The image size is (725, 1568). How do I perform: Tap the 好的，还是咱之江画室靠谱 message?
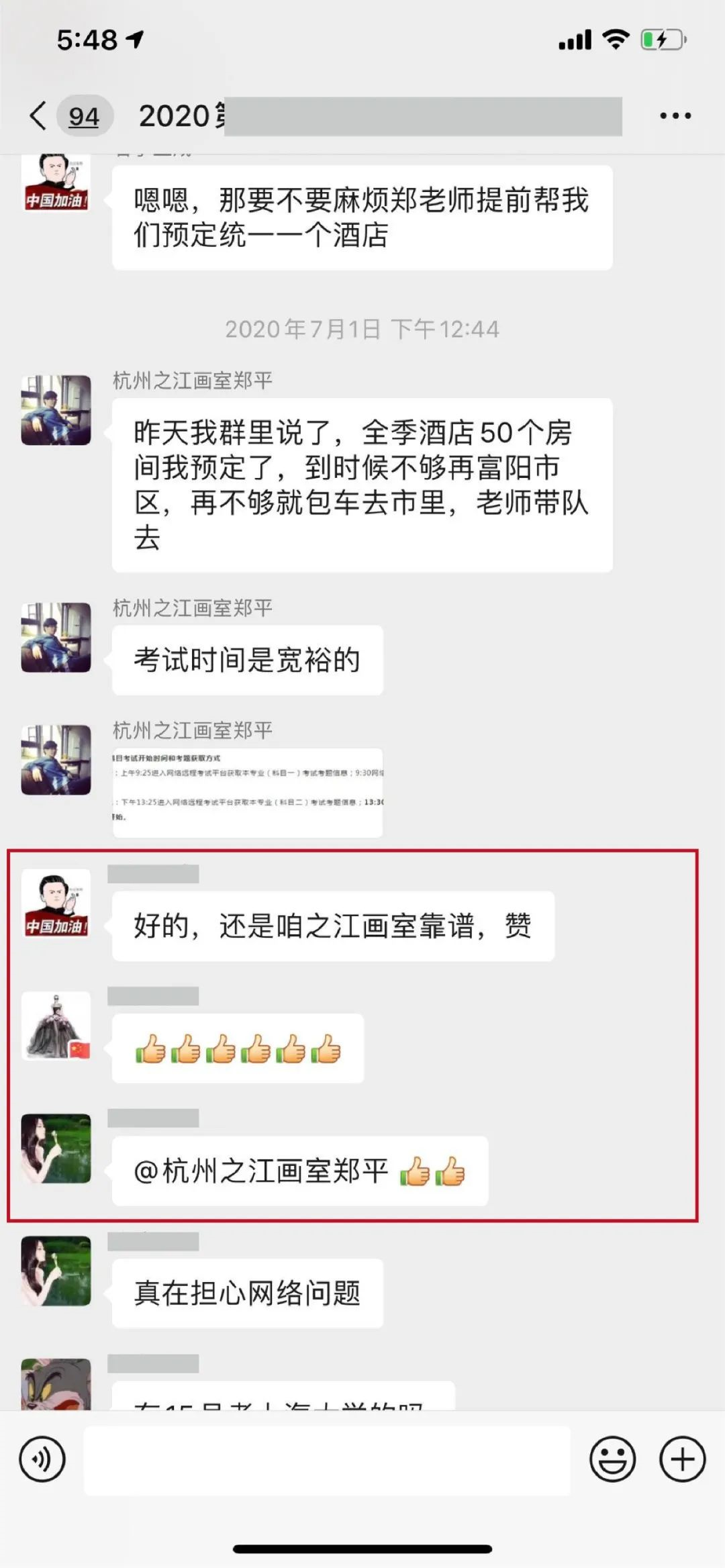point(333,926)
